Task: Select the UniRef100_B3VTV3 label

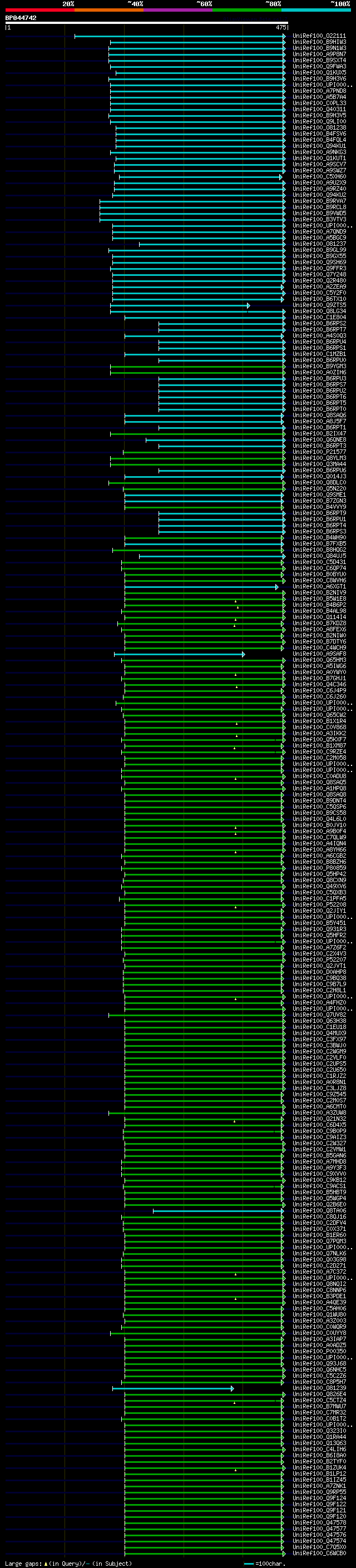Action: [319, 220]
